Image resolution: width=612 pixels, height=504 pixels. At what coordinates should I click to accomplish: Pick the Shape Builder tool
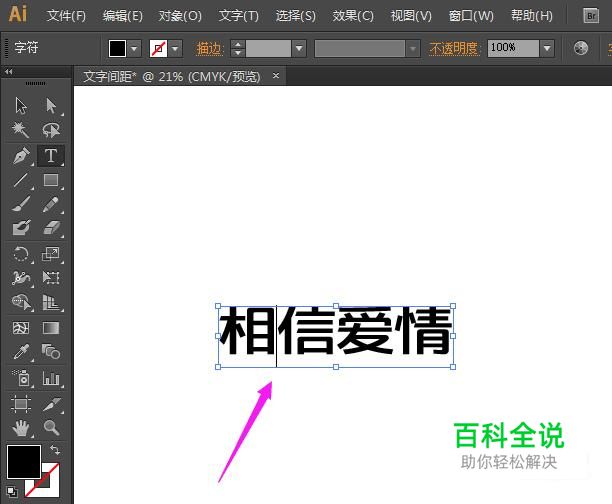tap(21, 302)
